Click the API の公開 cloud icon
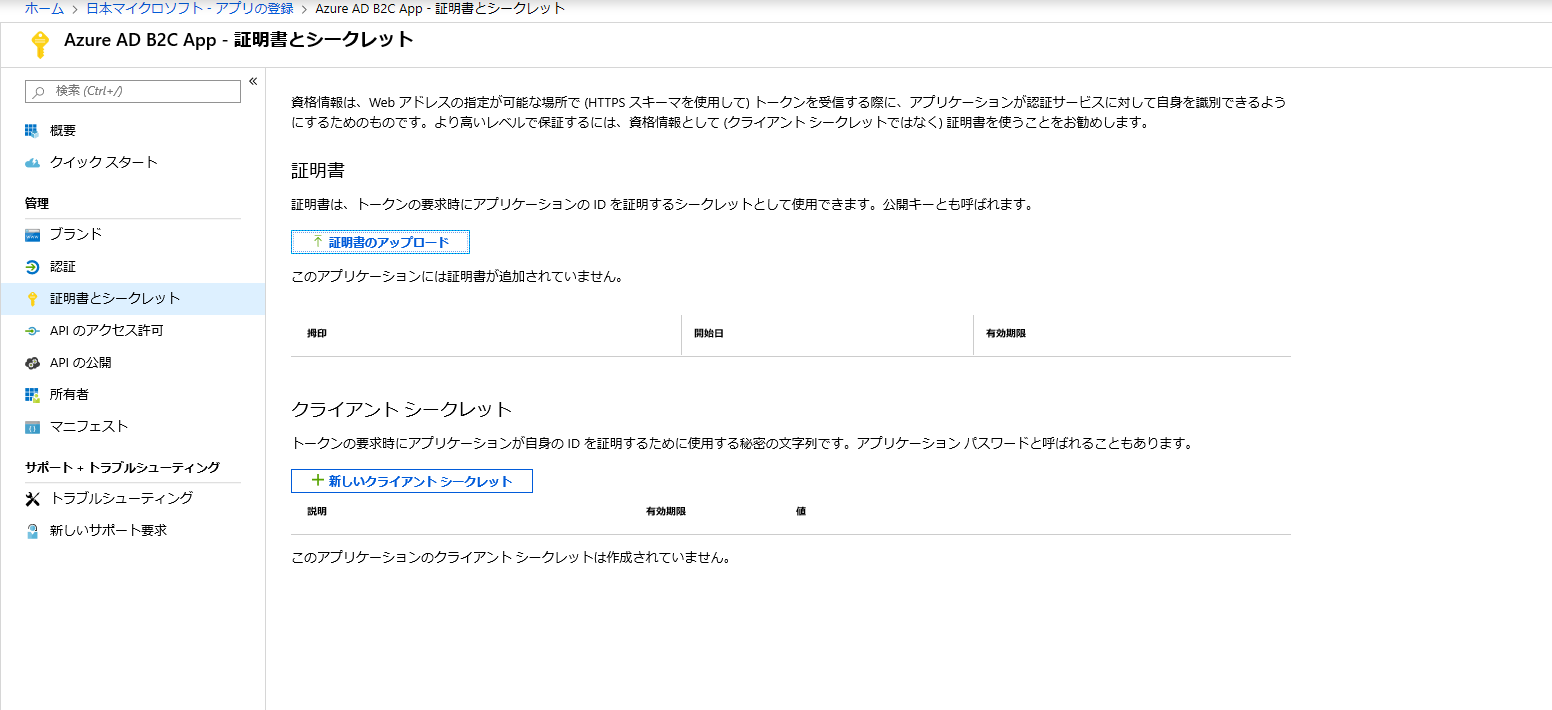Image resolution: width=1552 pixels, height=710 pixels. (x=32, y=363)
